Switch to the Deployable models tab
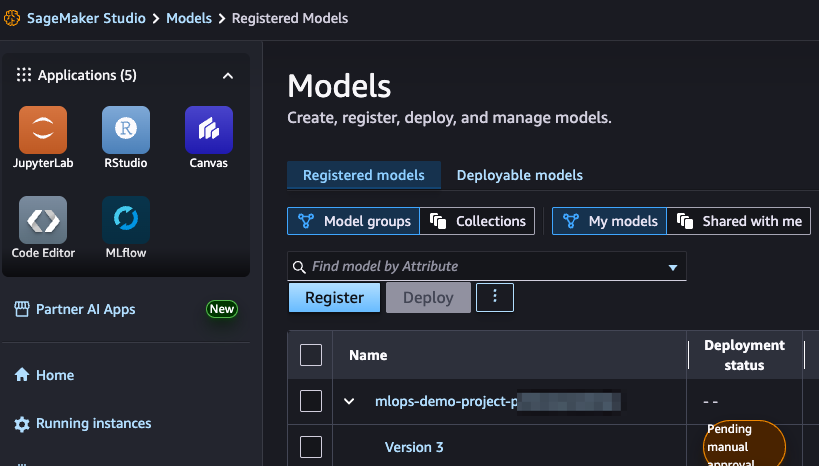 click(520, 175)
